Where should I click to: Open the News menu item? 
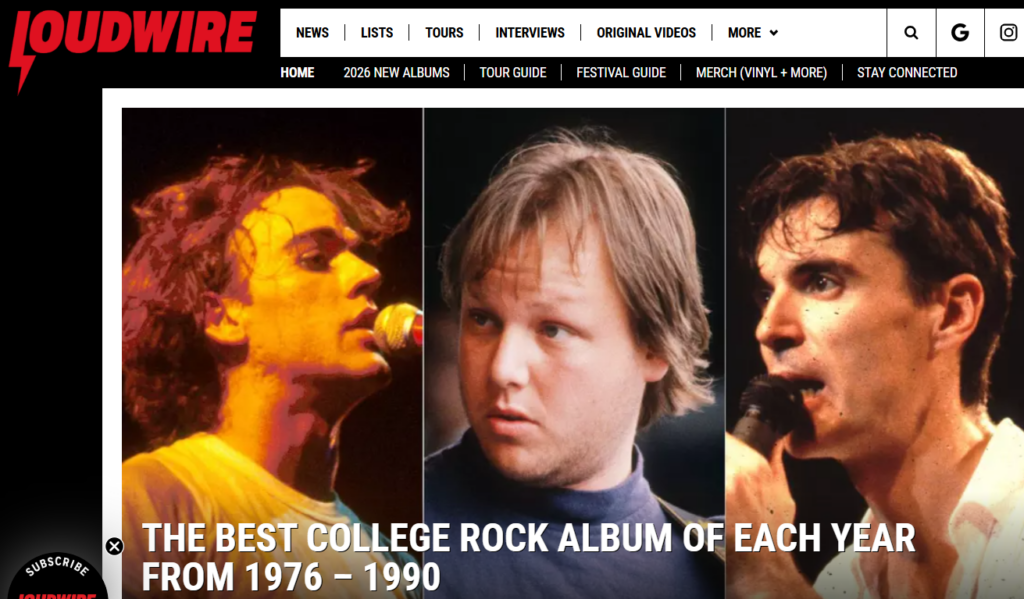point(312,33)
